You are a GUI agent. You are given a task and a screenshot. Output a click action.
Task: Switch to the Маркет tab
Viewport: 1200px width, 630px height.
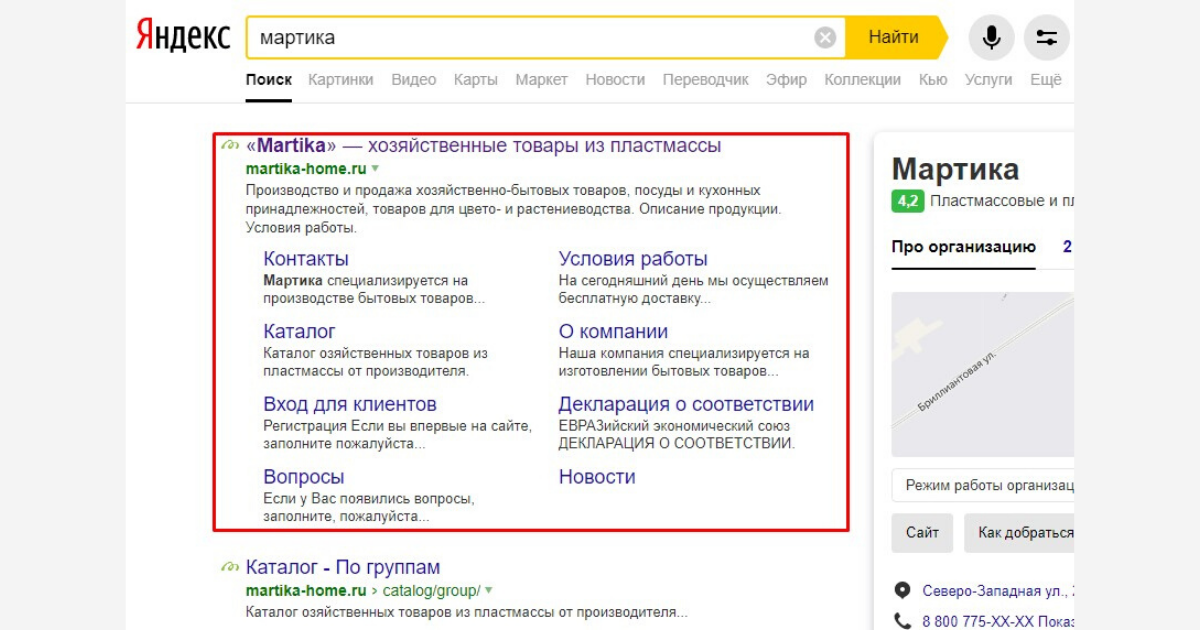(x=542, y=80)
